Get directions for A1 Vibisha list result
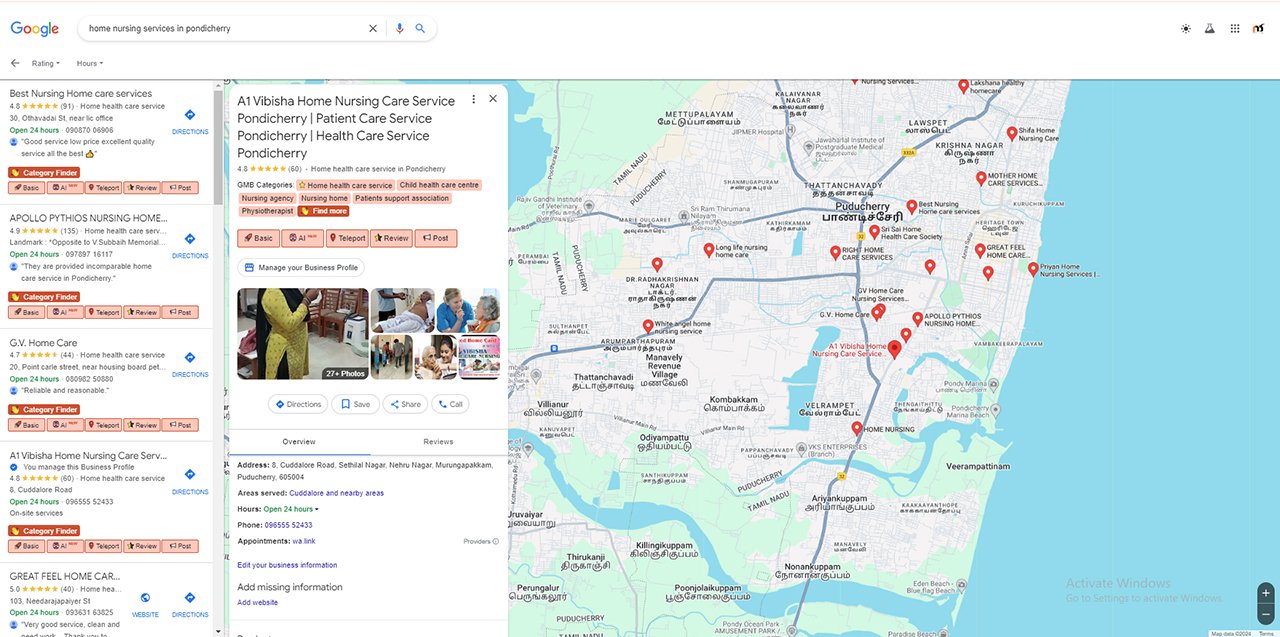1280x637 pixels. tap(190, 481)
